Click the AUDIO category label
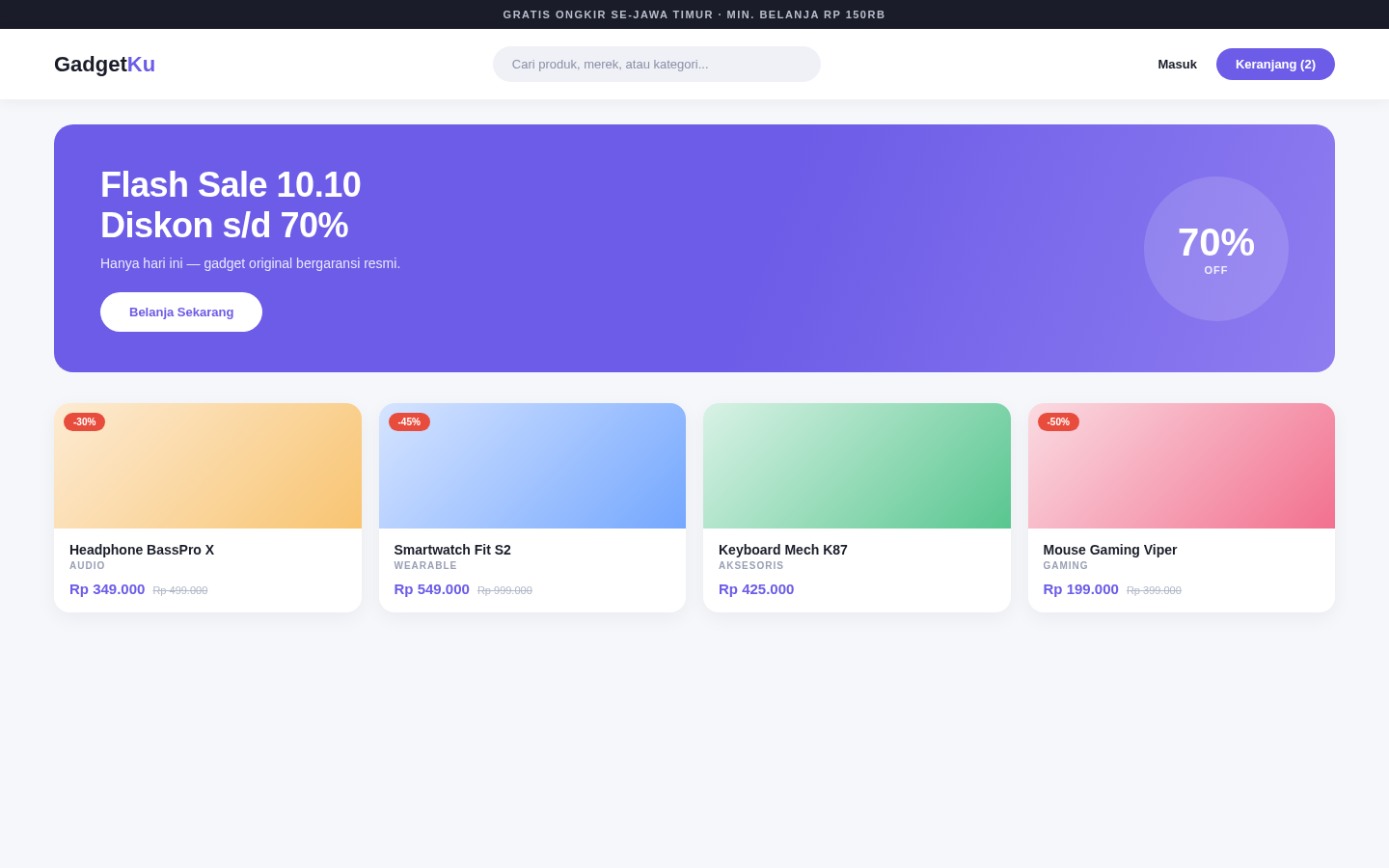The width and height of the screenshot is (1389, 868). tap(87, 566)
